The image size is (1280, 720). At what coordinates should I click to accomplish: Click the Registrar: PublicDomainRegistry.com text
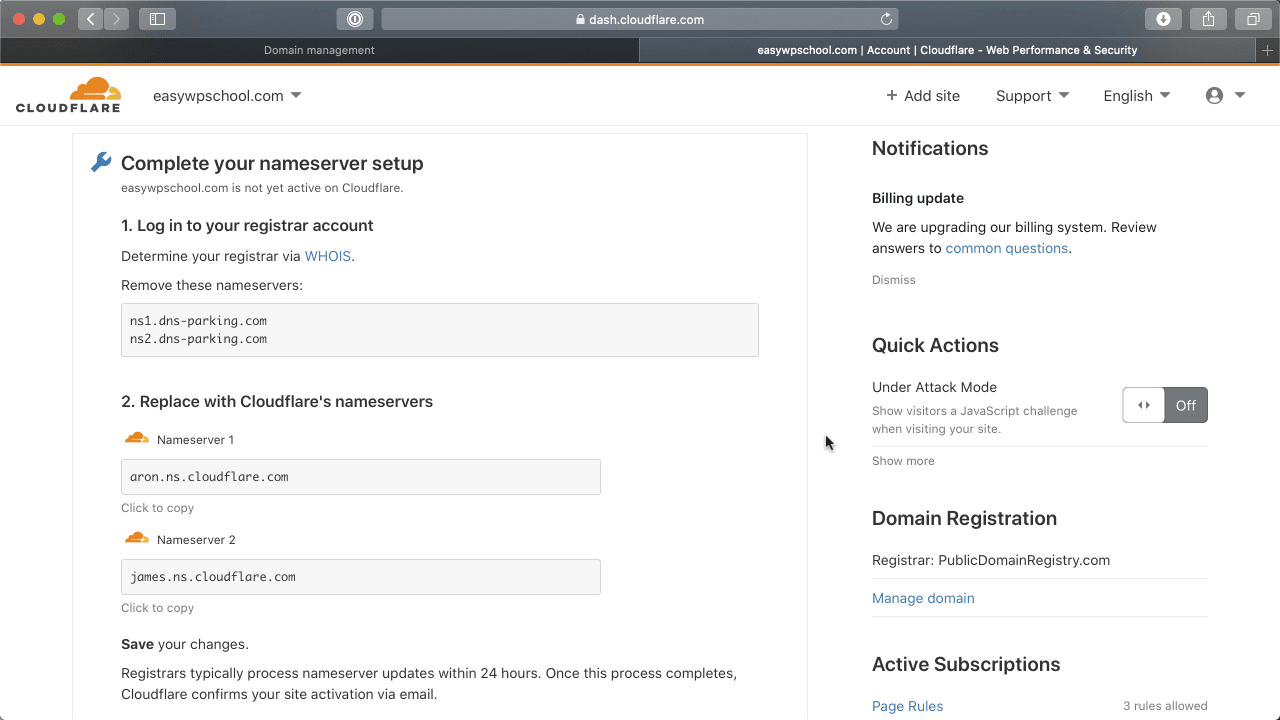(991, 560)
